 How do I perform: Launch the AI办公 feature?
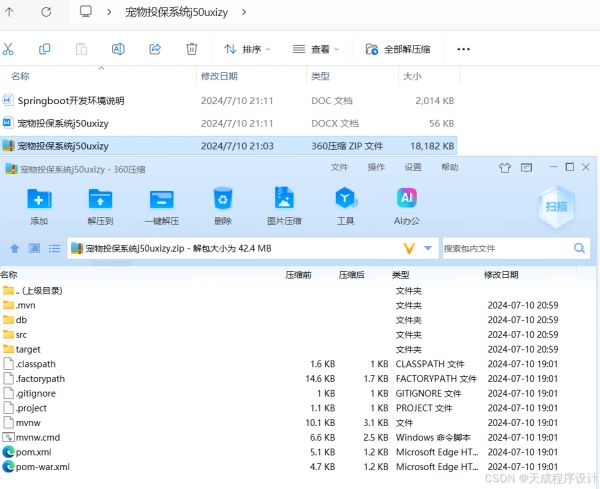click(x=407, y=200)
